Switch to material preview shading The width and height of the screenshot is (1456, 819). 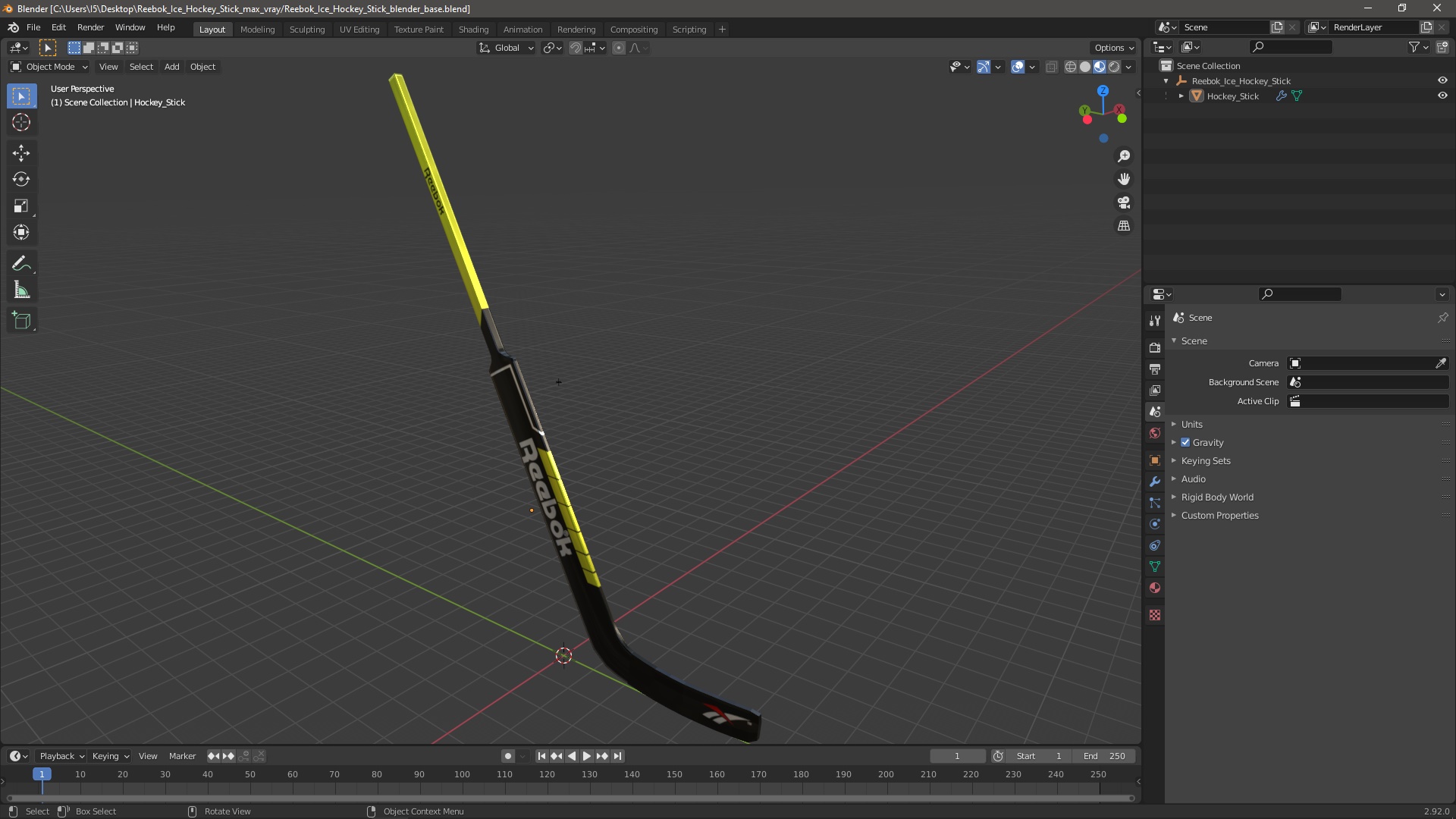(1100, 67)
